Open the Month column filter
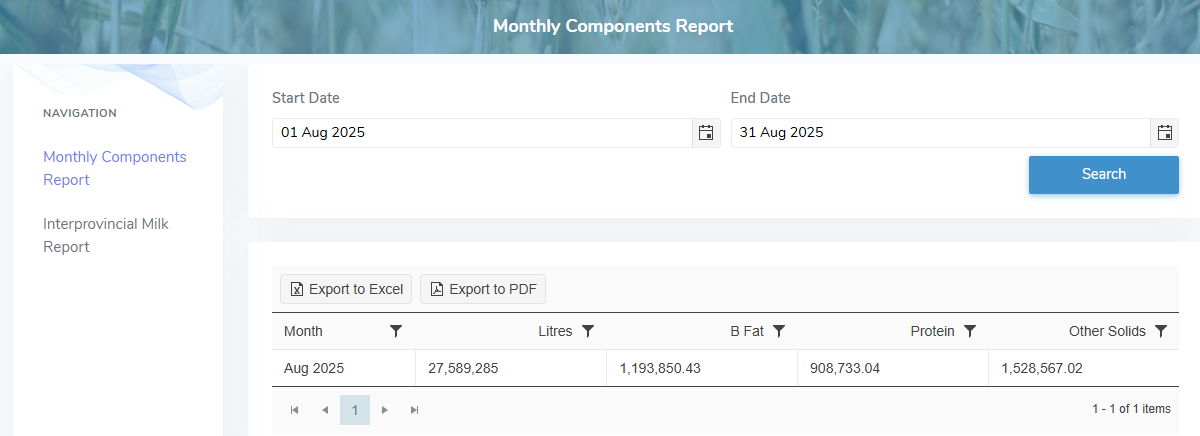1200x436 pixels. click(x=396, y=331)
